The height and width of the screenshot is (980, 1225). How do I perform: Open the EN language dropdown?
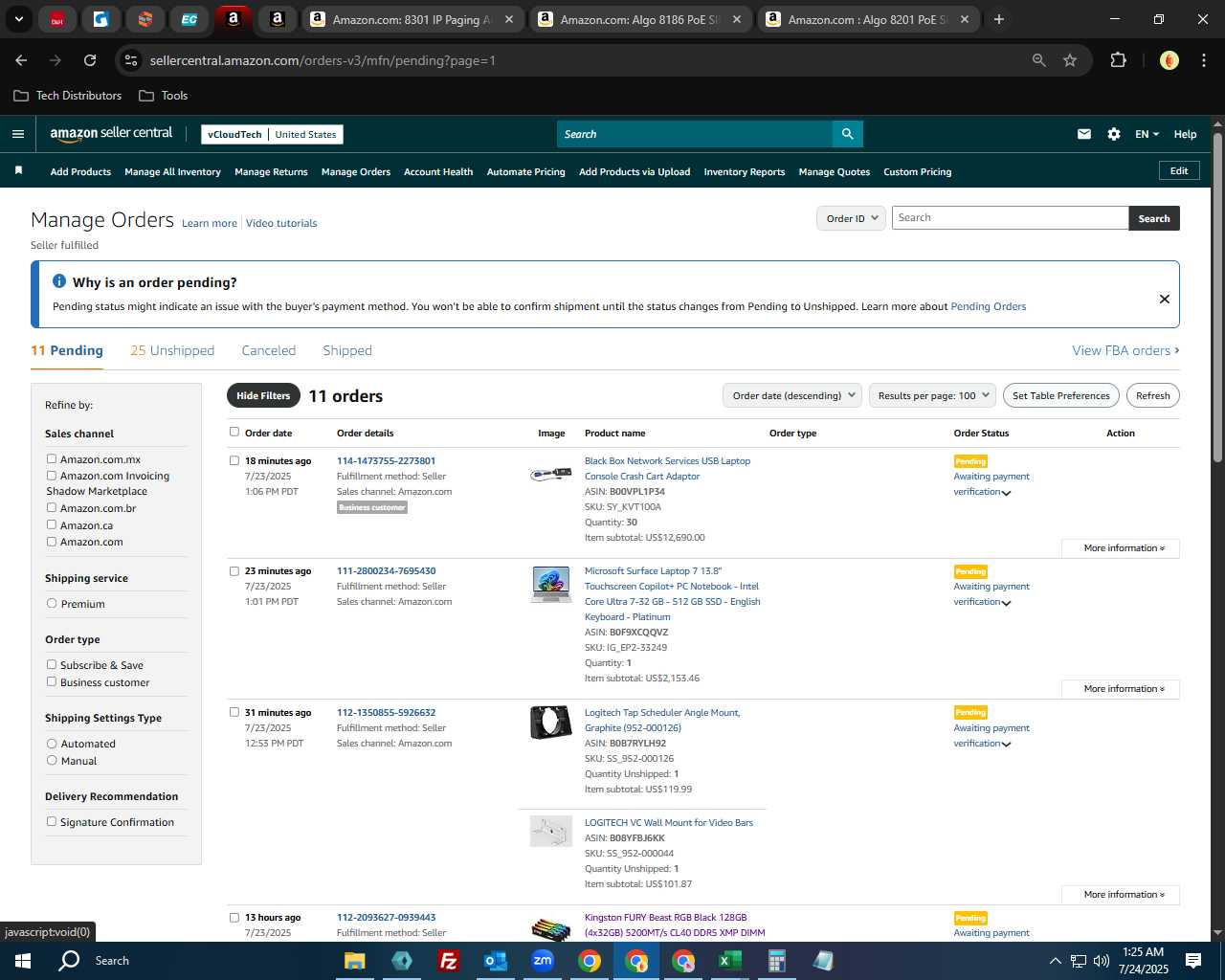[x=1147, y=134]
